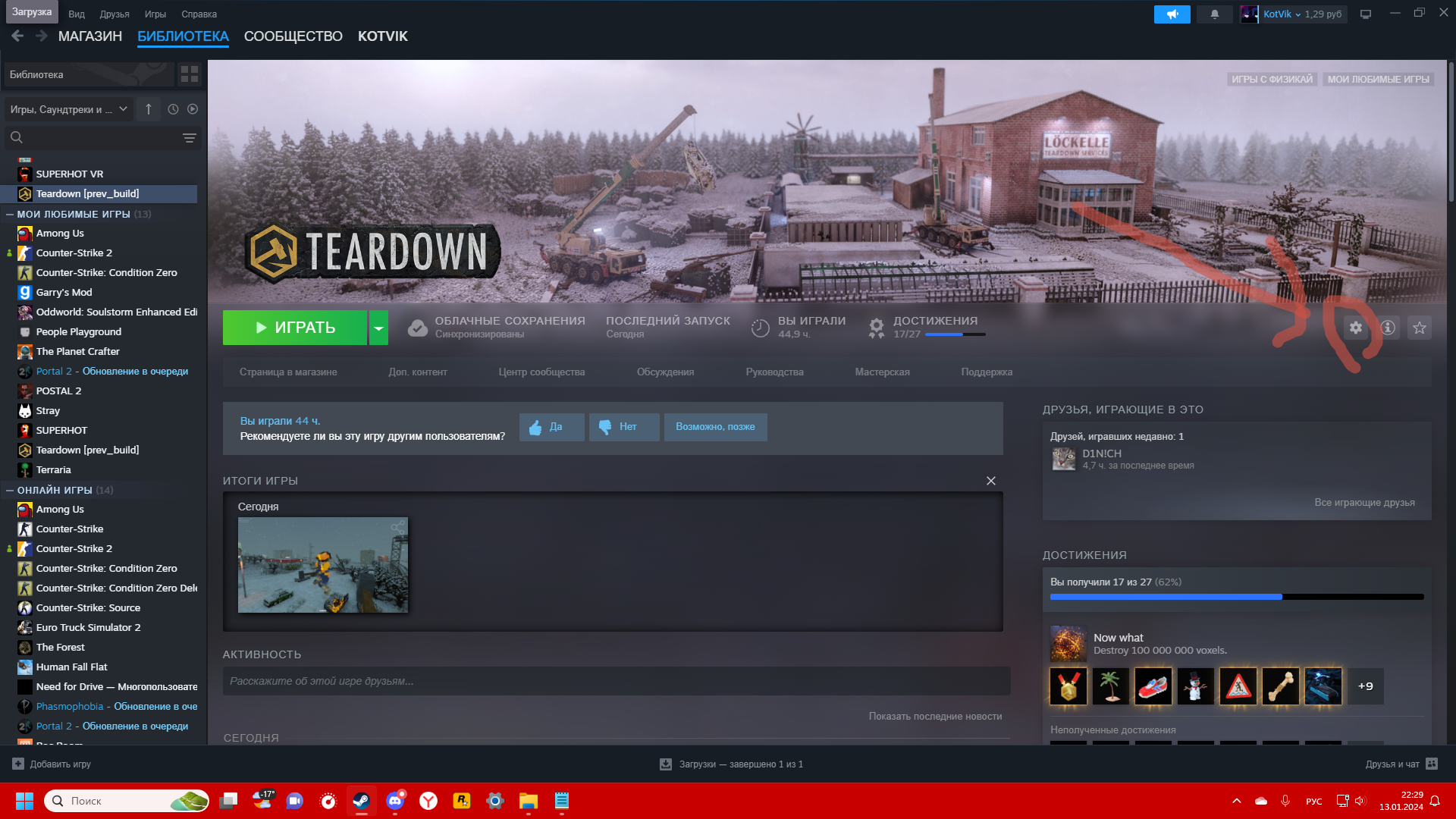The width and height of the screenshot is (1456, 819).
Task: Open today's gameplay screenshot thumbnail
Action: pyautogui.click(x=322, y=565)
